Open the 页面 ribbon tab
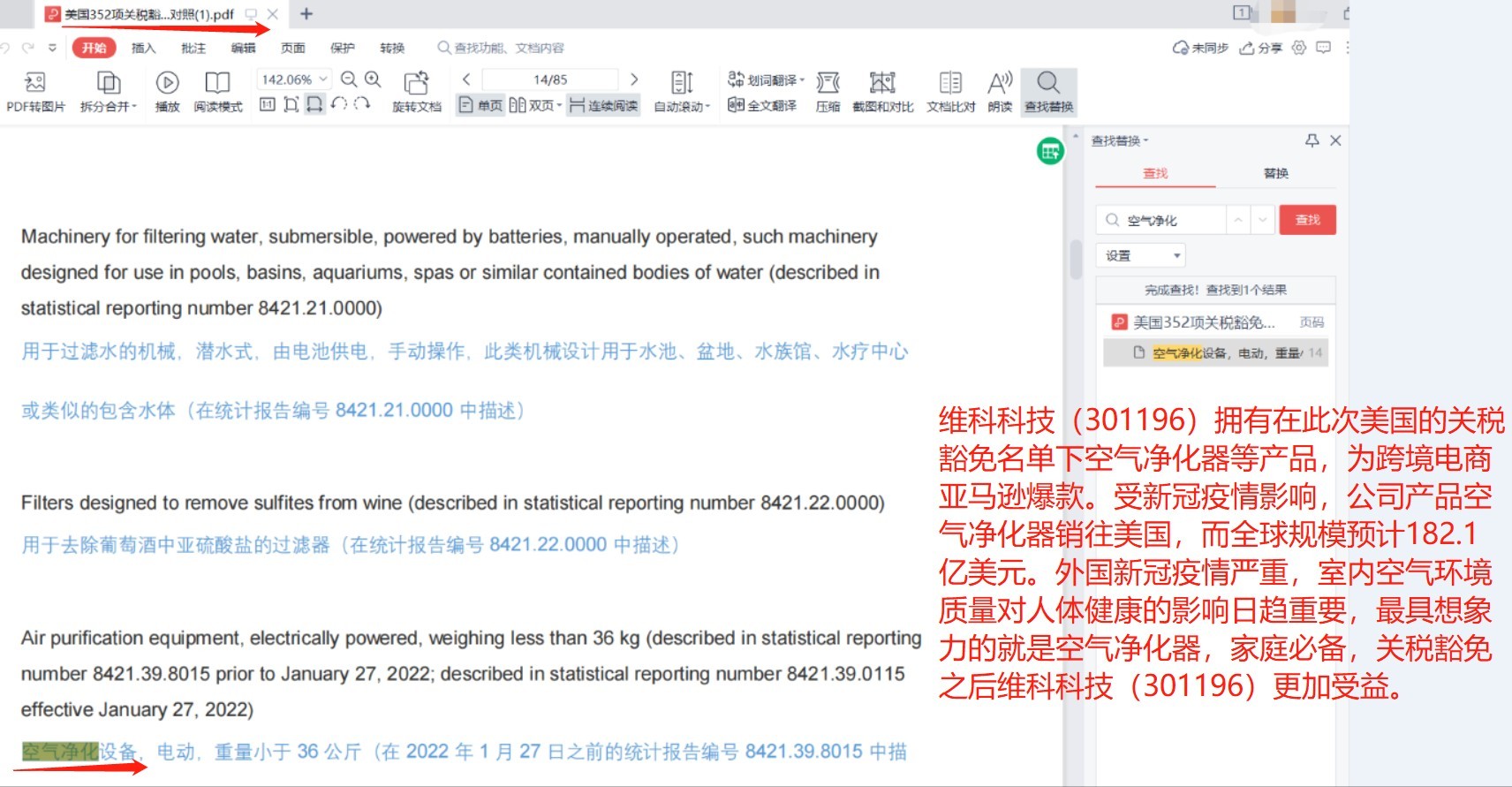This screenshot has height=787, width=1512. (x=292, y=48)
